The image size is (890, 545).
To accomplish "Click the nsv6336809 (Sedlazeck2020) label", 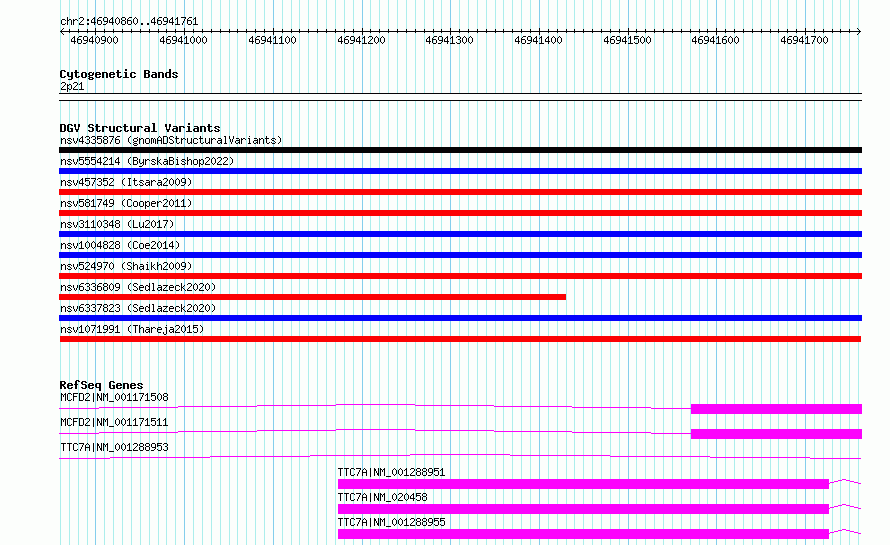I will coord(138,287).
